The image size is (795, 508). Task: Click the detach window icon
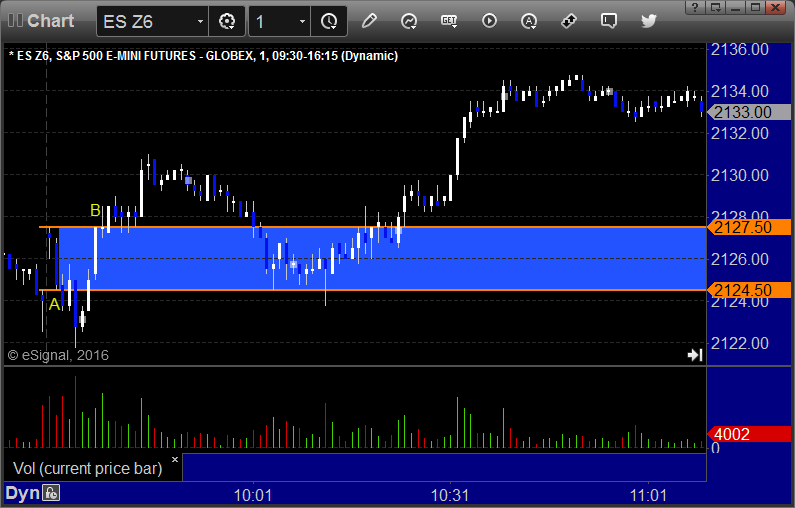[x=716, y=7]
